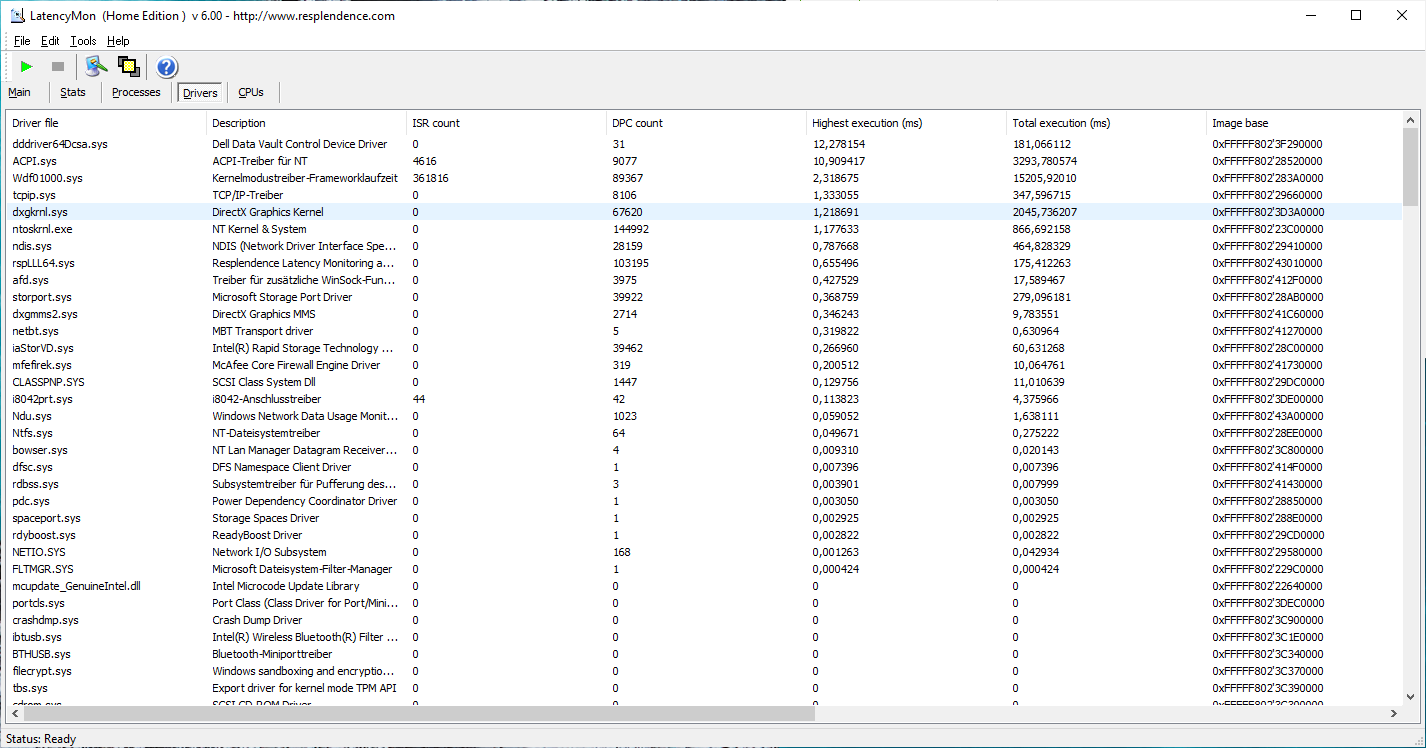Click the vertical scrollbar up arrow

pos(1410,120)
